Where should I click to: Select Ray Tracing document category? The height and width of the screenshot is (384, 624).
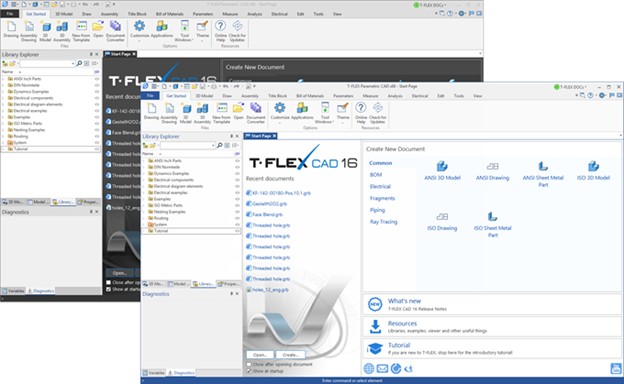(384, 222)
